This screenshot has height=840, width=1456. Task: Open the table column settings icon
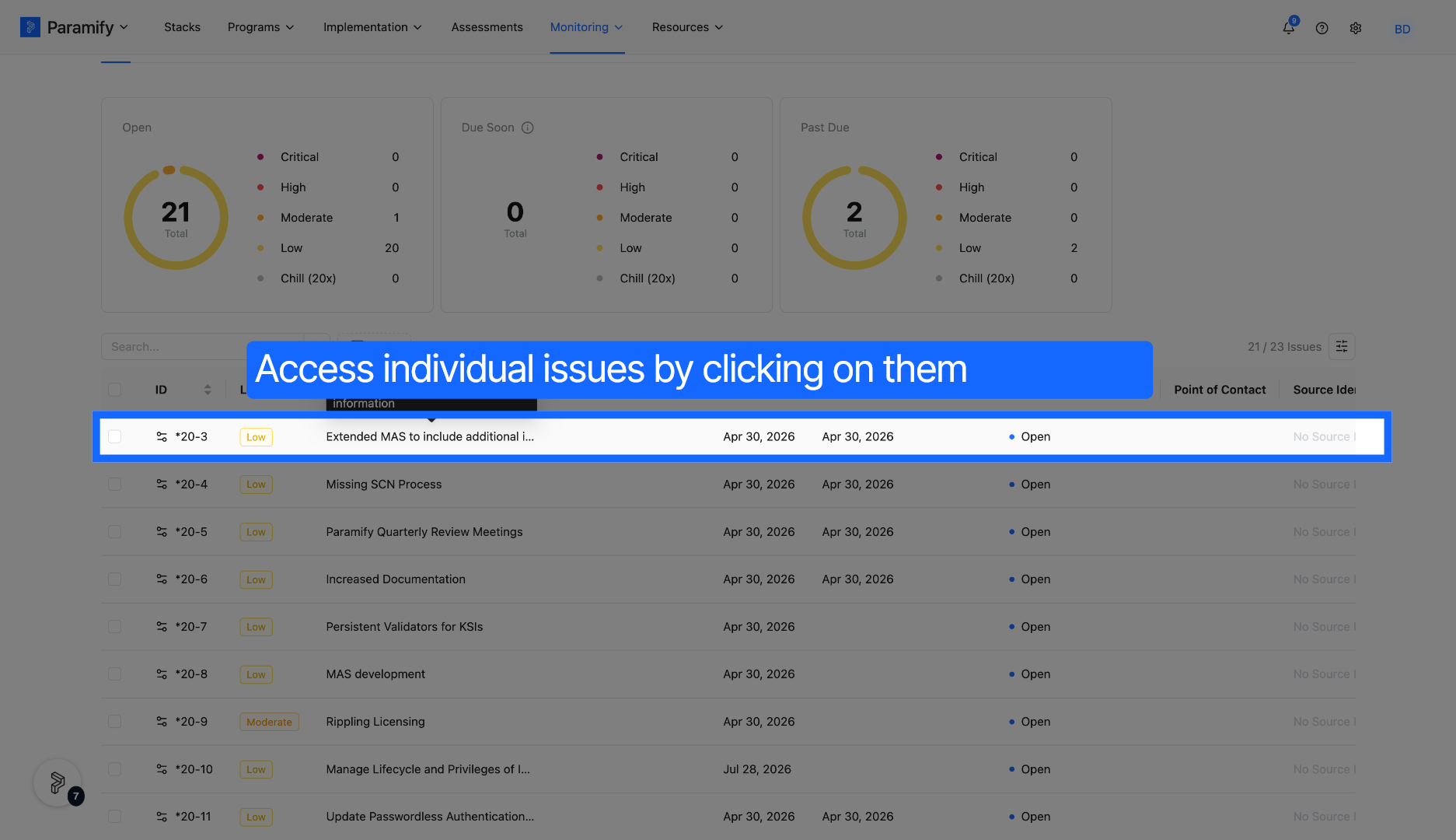1342,347
